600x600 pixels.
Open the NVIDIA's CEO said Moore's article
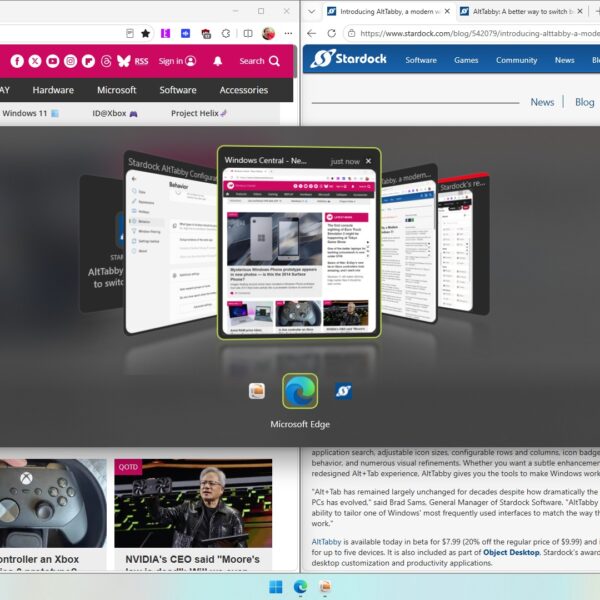point(193,559)
